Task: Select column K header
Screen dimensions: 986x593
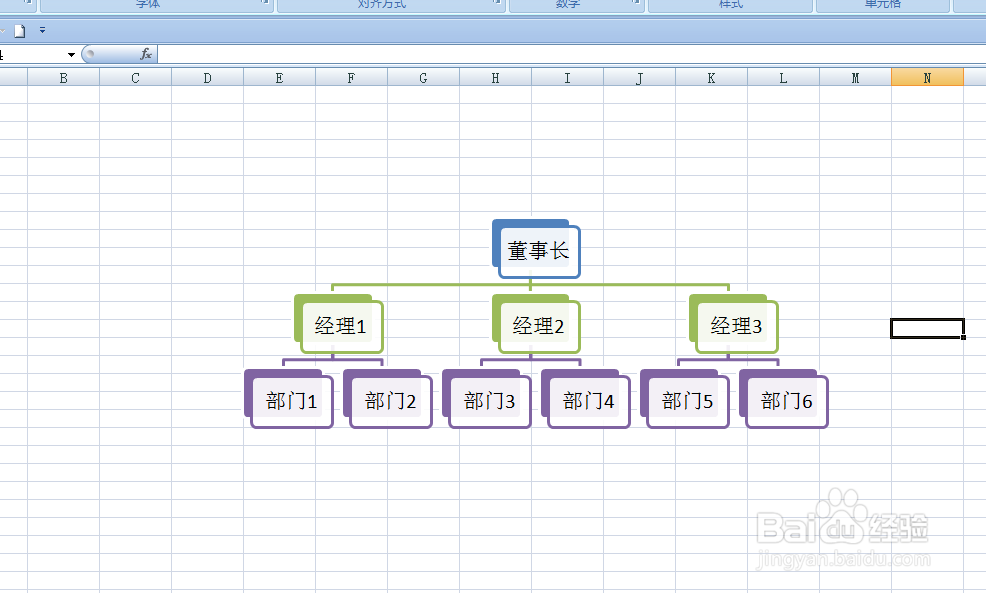Action: pos(711,78)
